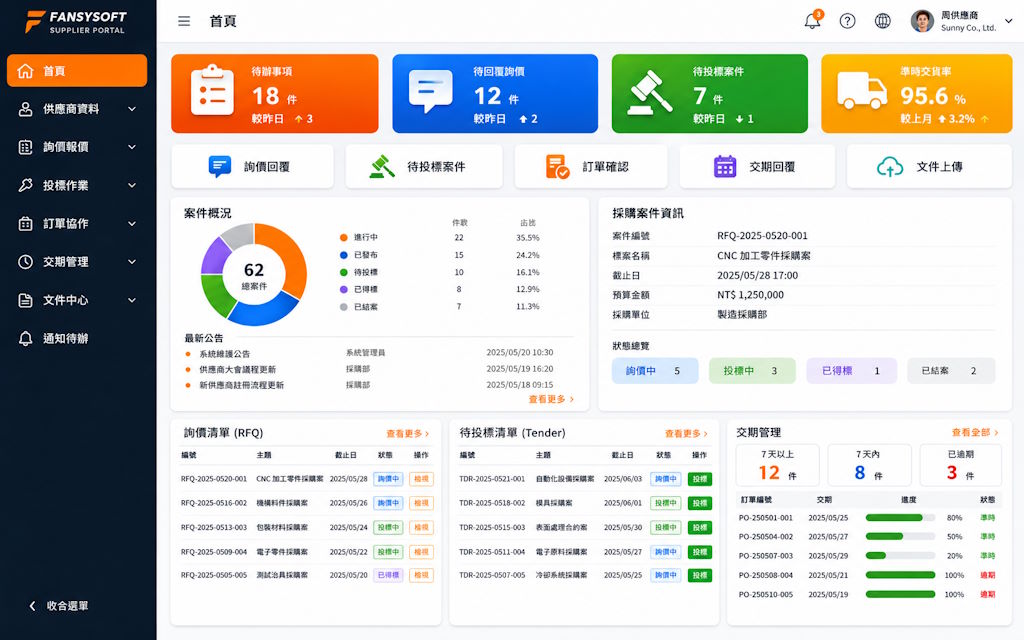The image size is (1024, 640).
Task: Click the user avatar photo
Action: point(922,21)
